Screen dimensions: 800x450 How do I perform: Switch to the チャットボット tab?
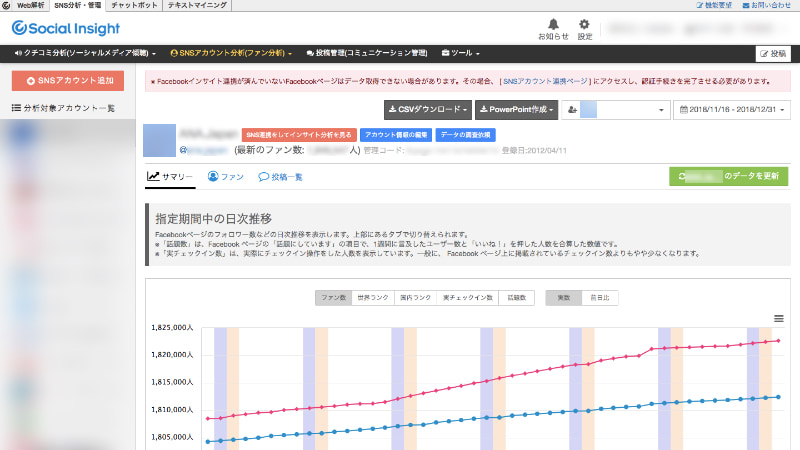pyautogui.click(x=134, y=5)
